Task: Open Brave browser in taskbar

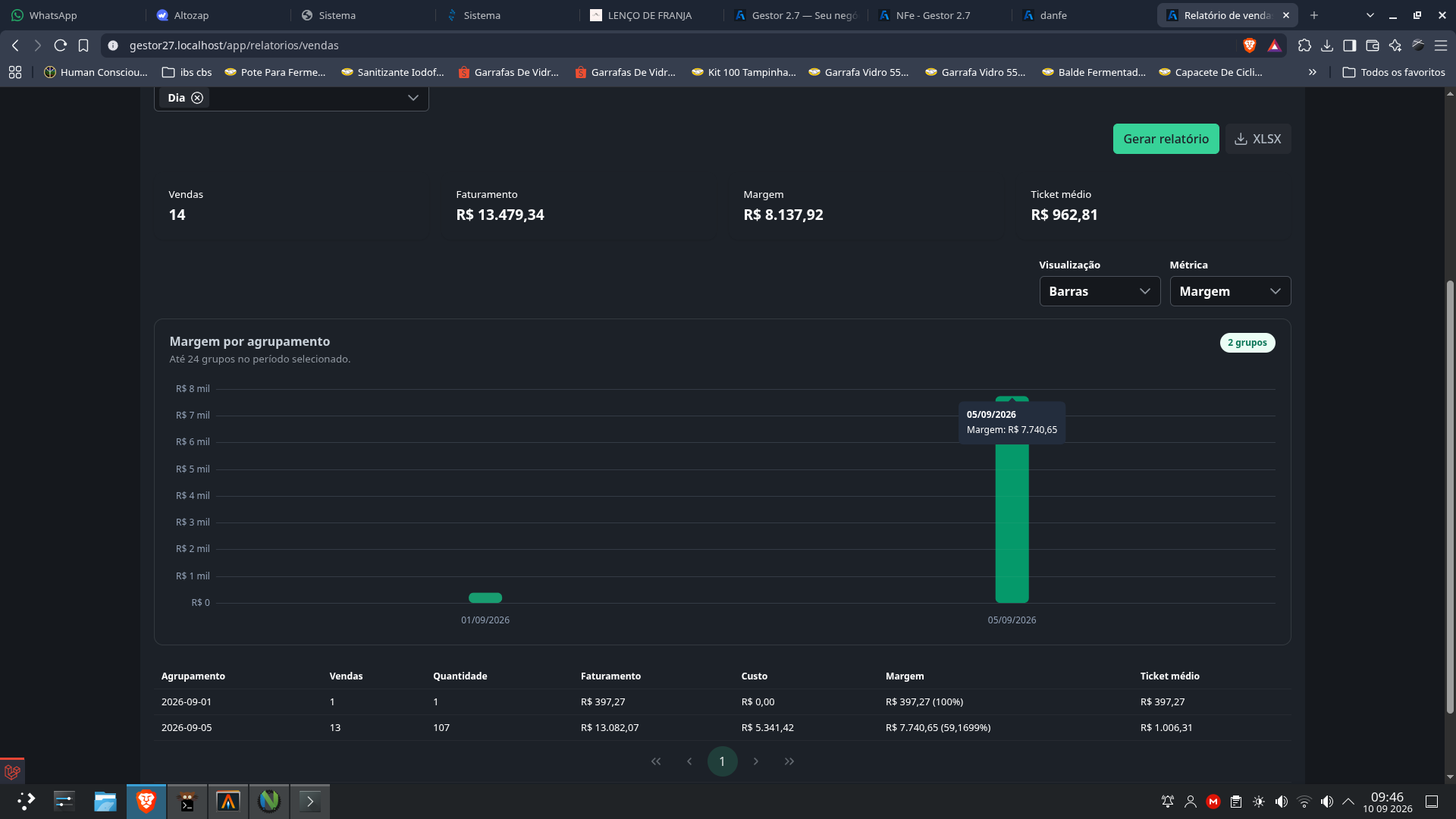Action: pos(146,801)
